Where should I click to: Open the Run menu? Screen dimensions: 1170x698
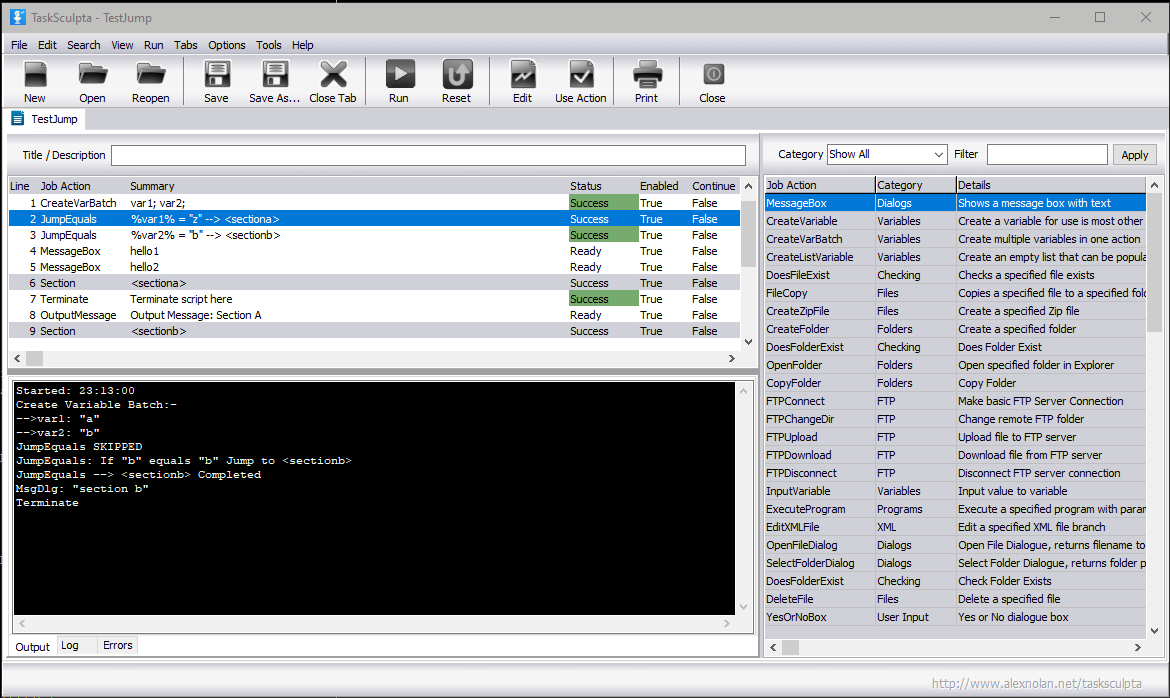153,45
